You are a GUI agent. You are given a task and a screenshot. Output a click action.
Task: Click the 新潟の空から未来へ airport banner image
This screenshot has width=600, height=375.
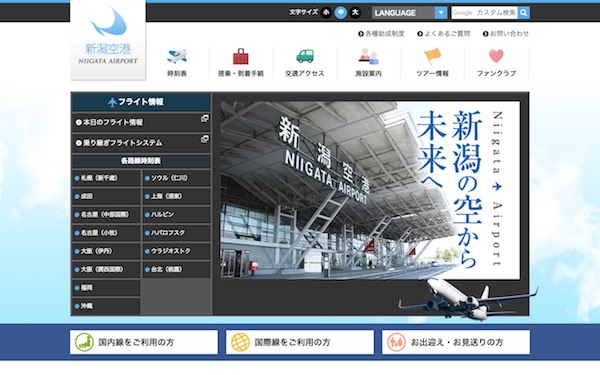370,190
